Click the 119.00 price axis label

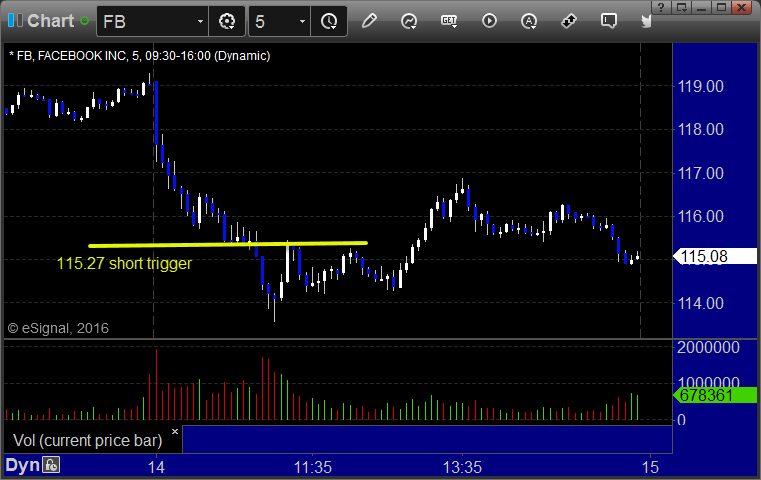tap(700, 86)
